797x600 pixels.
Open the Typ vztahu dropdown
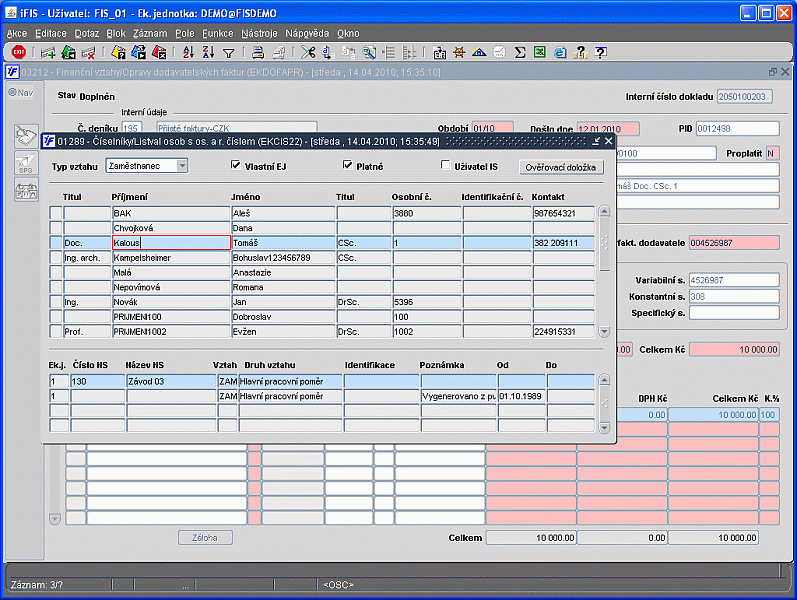point(181,166)
